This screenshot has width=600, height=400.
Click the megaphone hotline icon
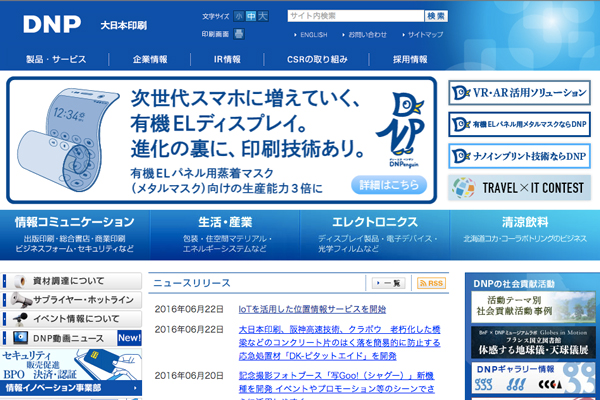click(x=21, y=300)
